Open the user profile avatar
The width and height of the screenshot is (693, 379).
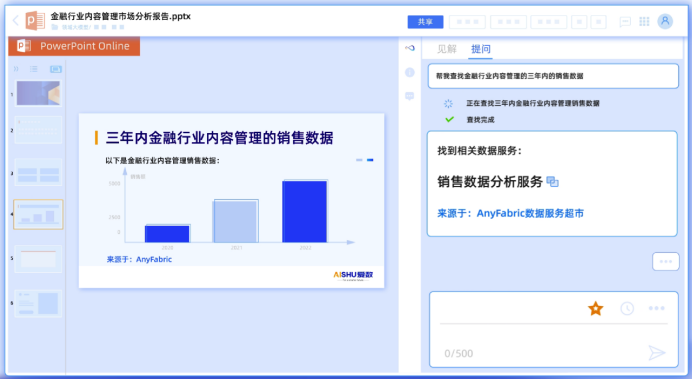pos(665,21)
